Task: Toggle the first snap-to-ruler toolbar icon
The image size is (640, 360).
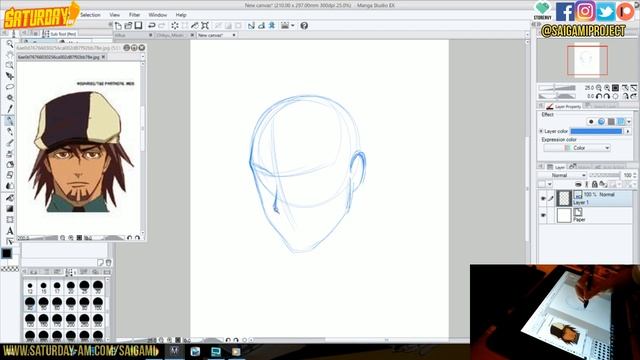Action: pyautogui.click(x=251, y=26)
